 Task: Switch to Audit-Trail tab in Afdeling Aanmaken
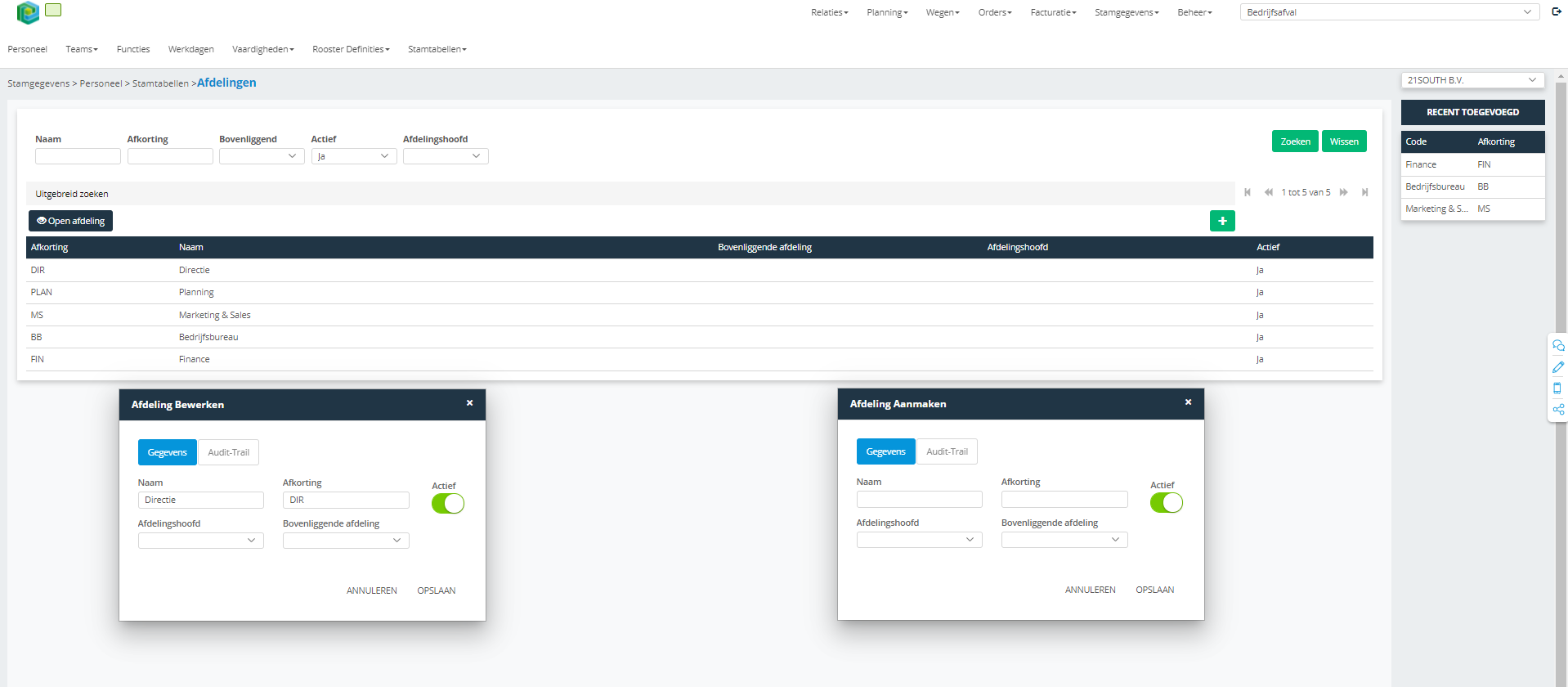click(948, 451)
